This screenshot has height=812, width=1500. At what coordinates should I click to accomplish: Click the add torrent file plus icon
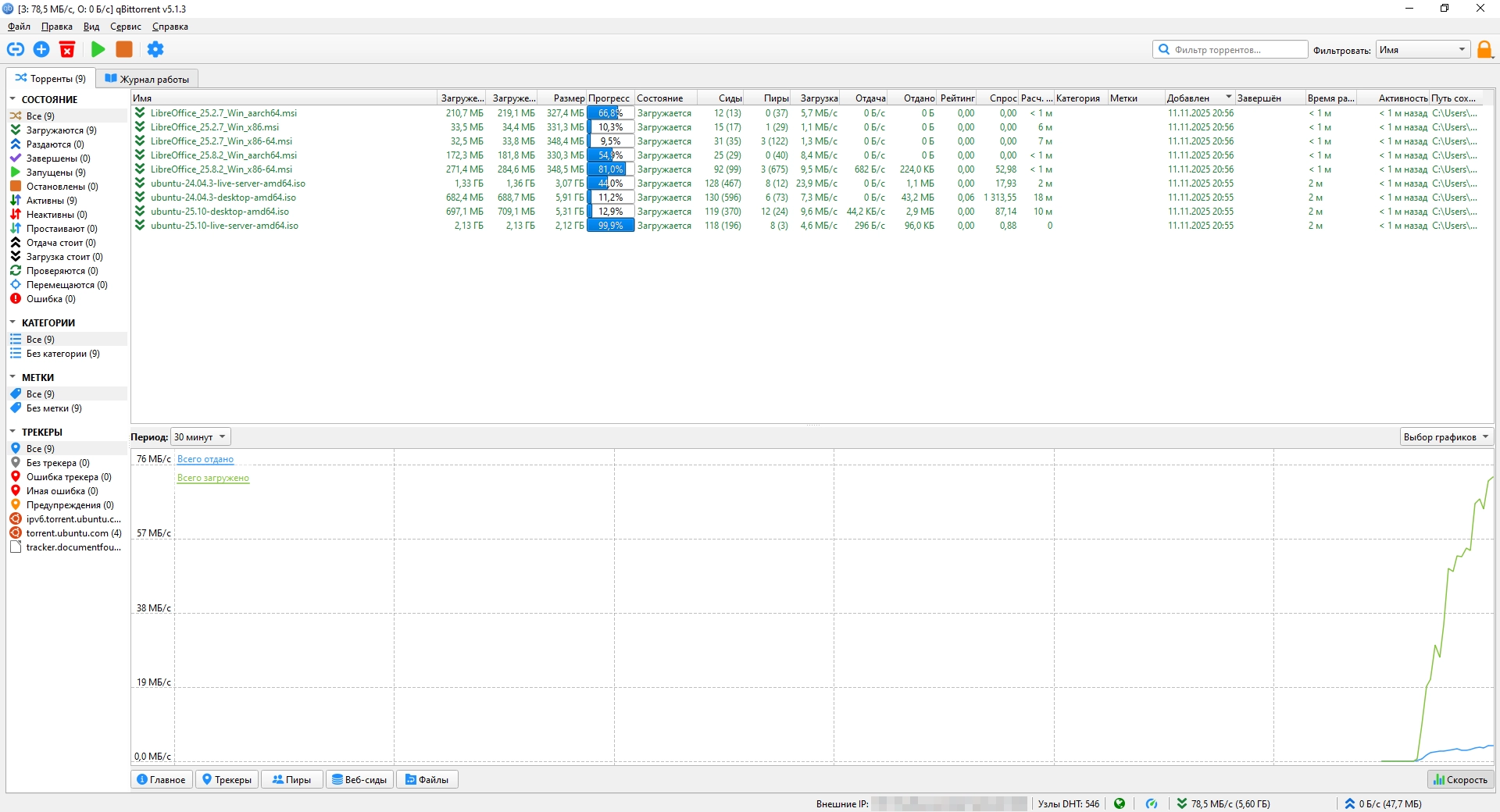41,49
